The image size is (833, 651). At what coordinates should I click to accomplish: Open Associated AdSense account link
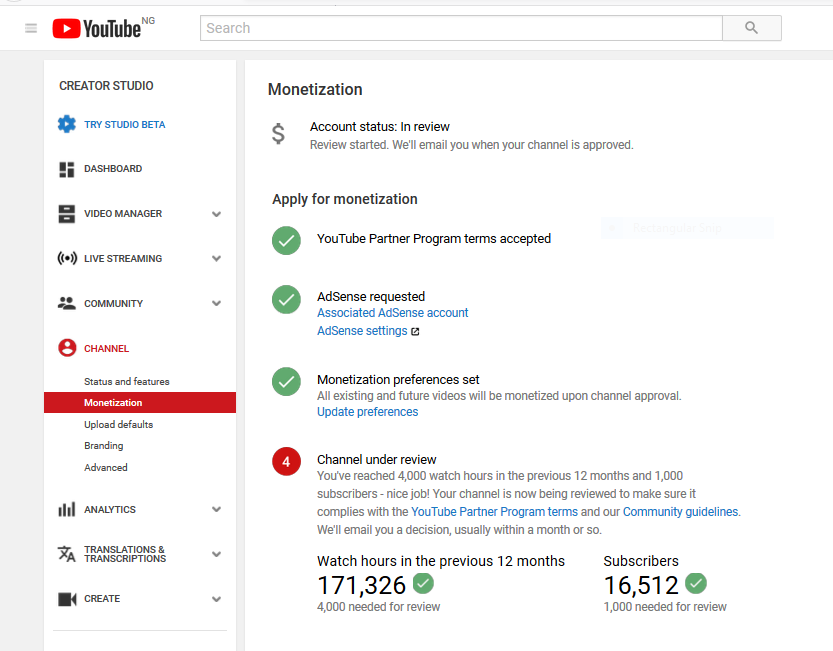(x=393, y=313)
